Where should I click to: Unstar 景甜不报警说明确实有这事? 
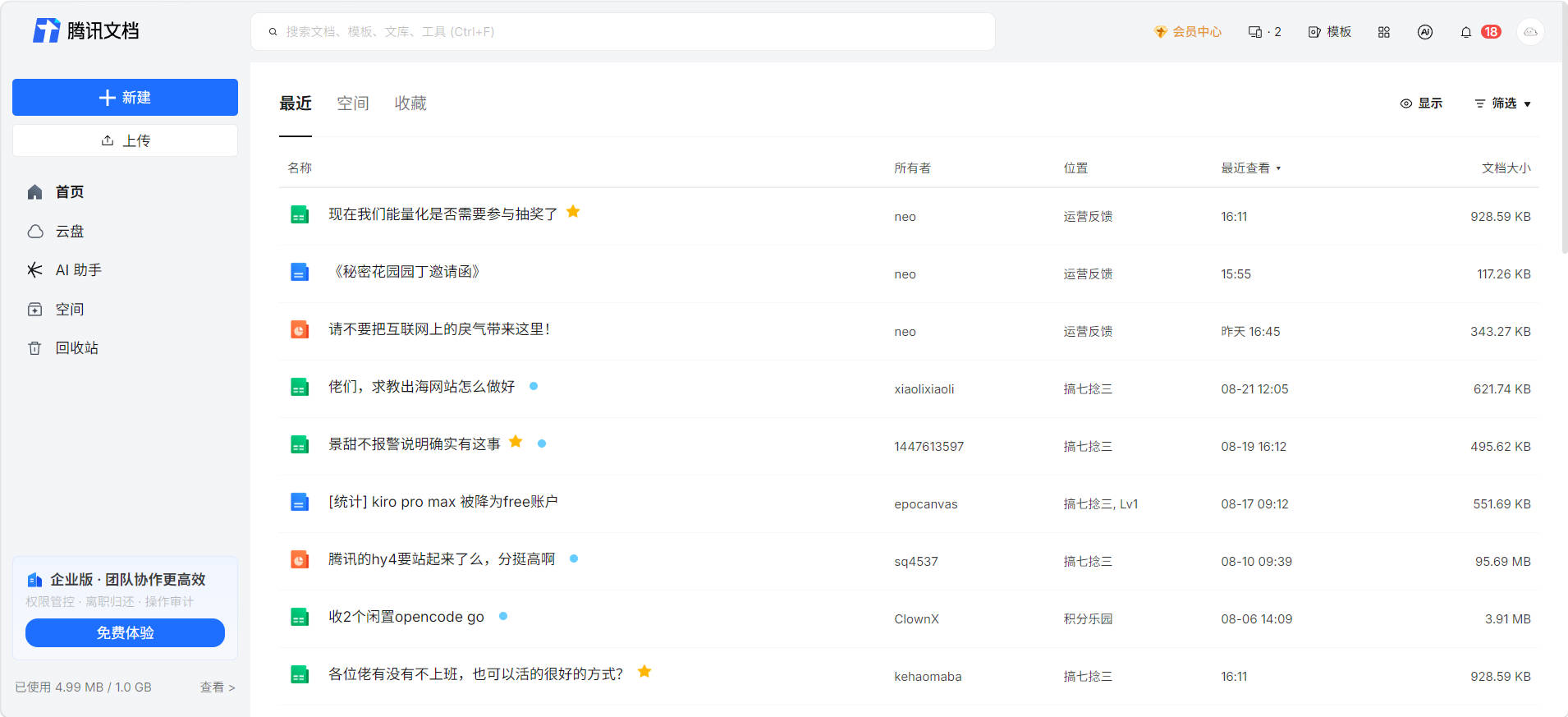[x=516, y=442]
